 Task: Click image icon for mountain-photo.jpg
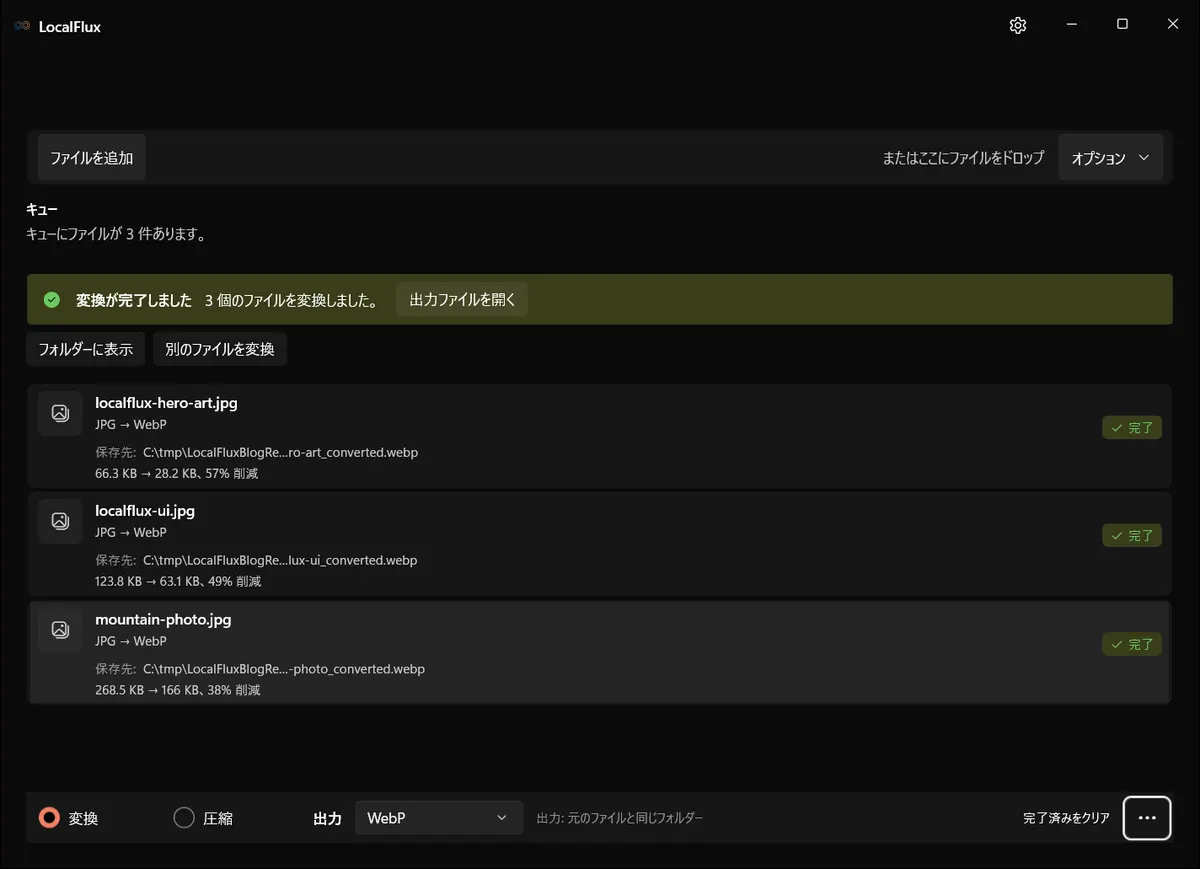click(x=60, y=629)
